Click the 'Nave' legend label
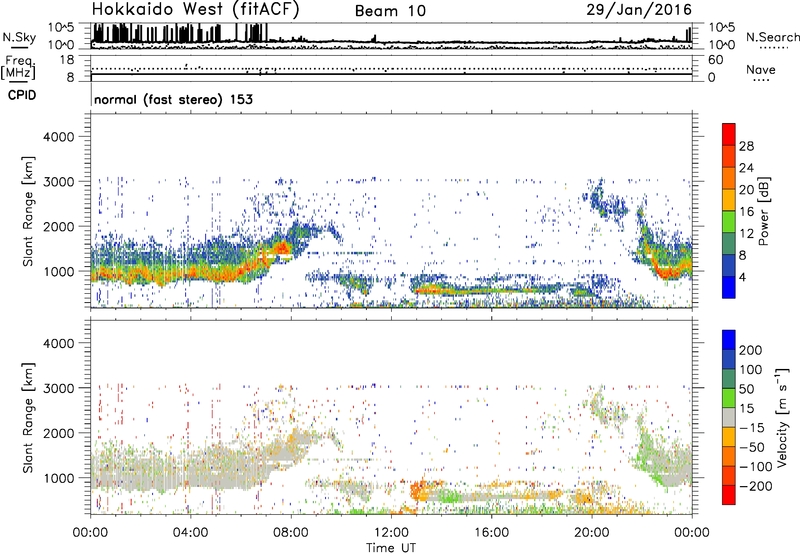800x554 pixels. 761,69
